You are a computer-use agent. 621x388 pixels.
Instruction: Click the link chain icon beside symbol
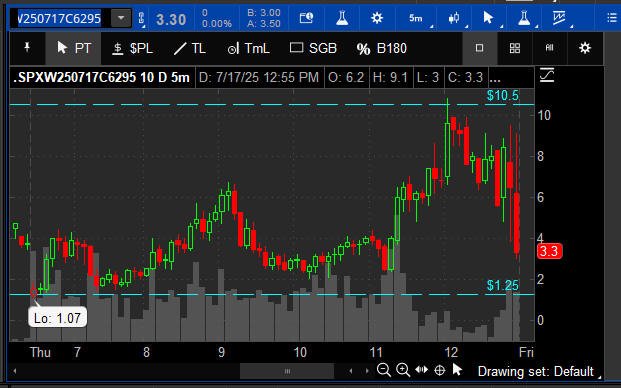(141, 19)
